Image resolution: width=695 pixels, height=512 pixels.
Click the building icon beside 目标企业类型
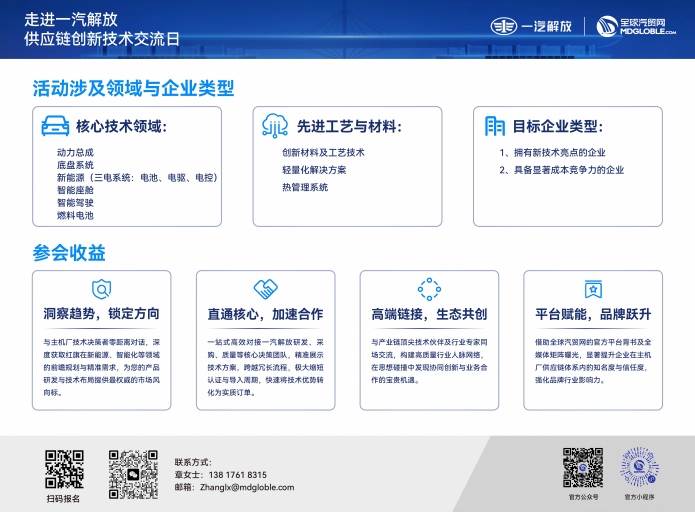495,126
